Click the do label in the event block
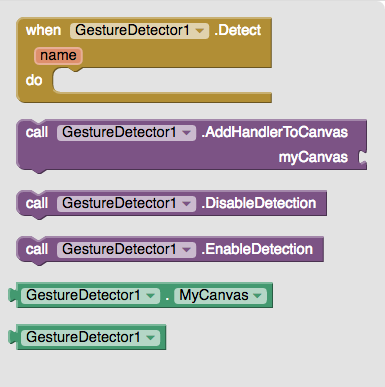This screenshot has height=387, width=385. [x=34, y=80]
